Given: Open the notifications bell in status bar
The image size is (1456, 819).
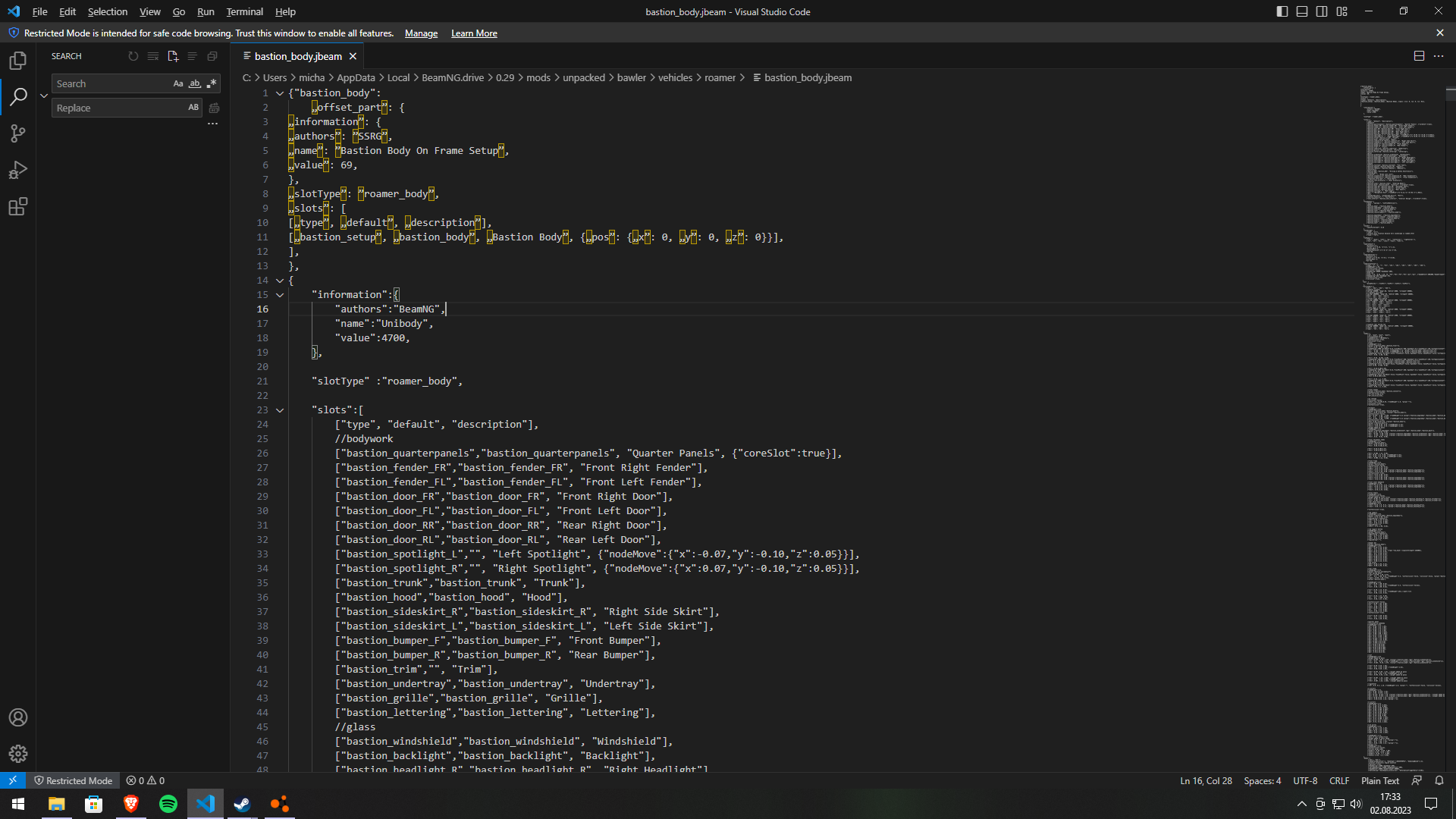Looking at the screenshot, I should (x=1439, y=780).
